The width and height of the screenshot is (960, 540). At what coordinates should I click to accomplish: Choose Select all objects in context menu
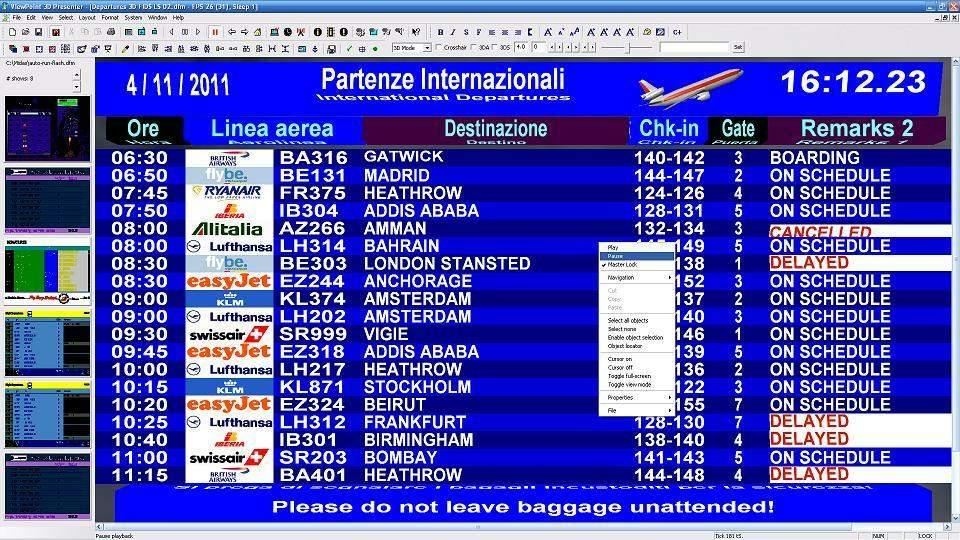[x=637, y=320]
